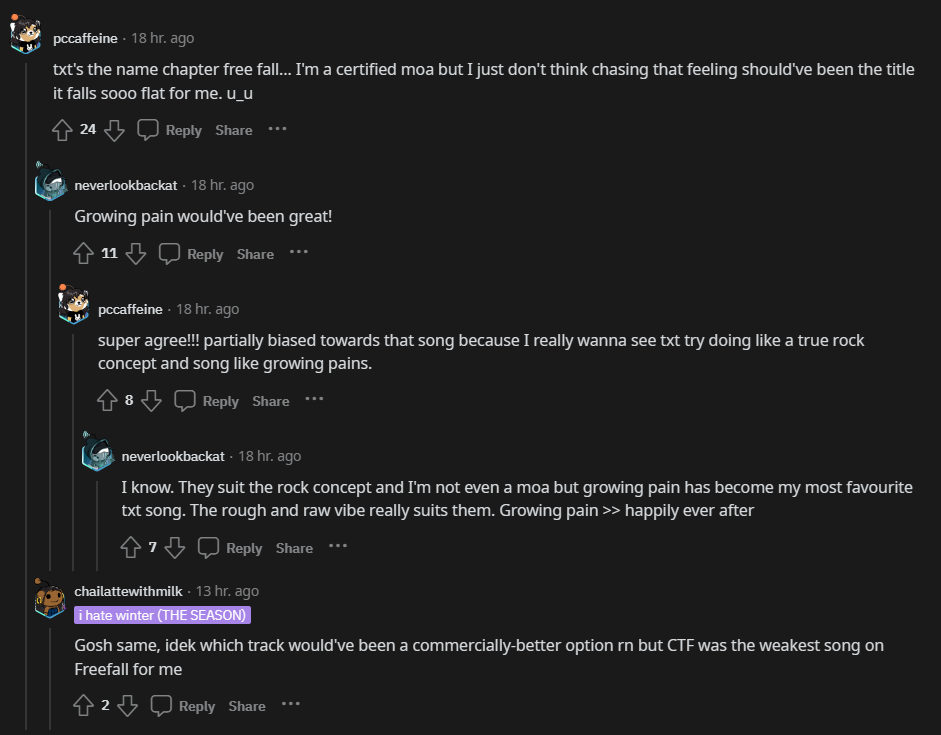Reply to pccaffeine's top comment
941x735 pixels.
[170, 130]
